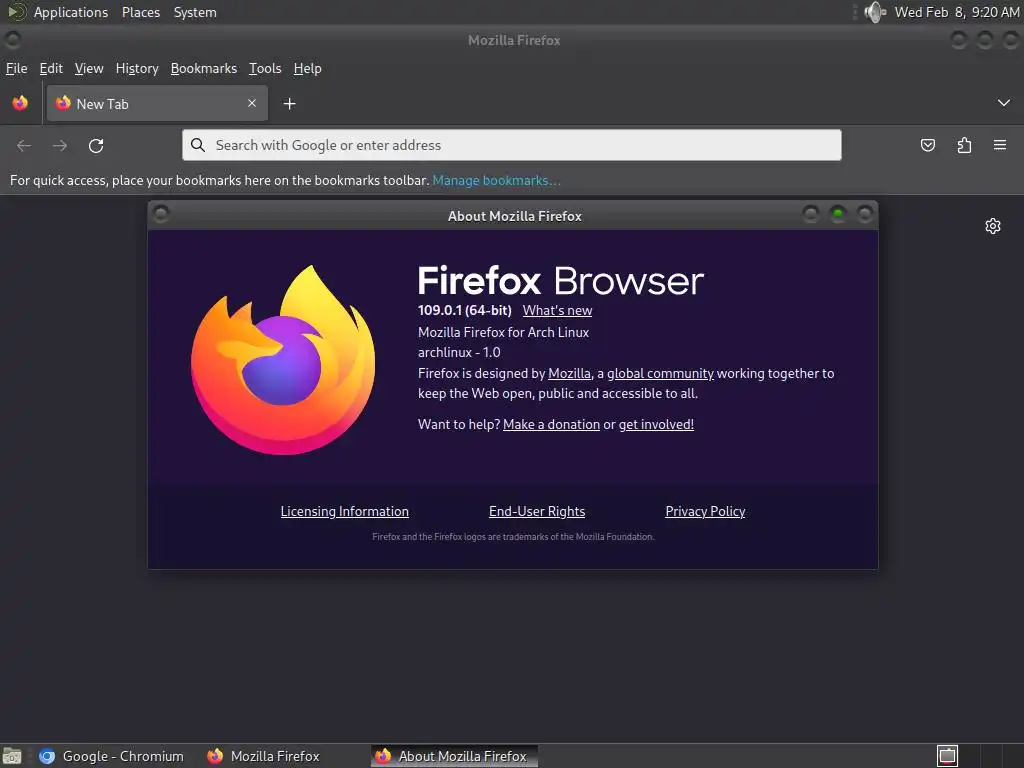Minimize the About Mozilla Firefox dialog
The image size is (1024, 768).
click(810, 214)
